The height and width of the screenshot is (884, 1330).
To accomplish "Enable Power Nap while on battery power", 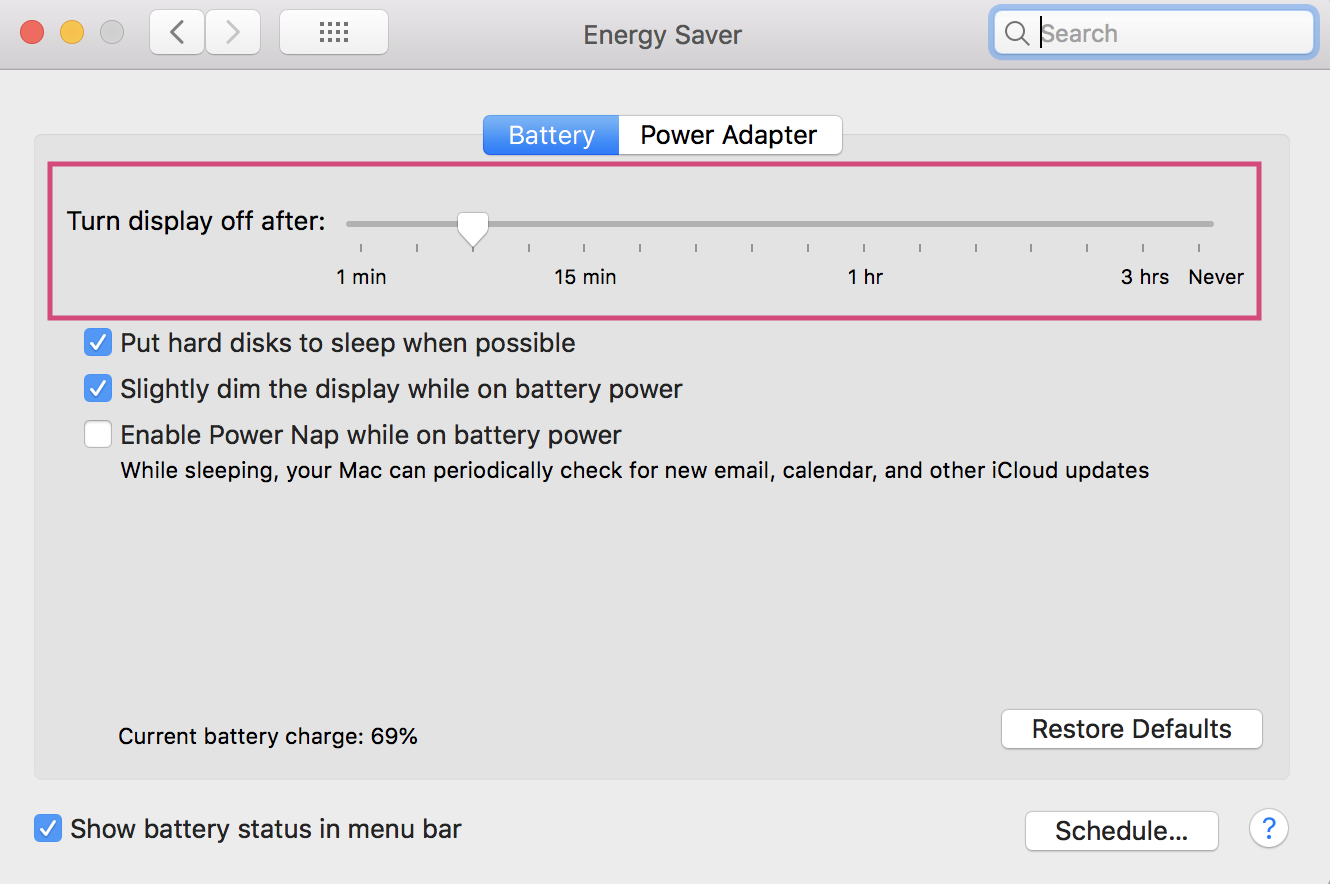I will click(x=98, y=435).
